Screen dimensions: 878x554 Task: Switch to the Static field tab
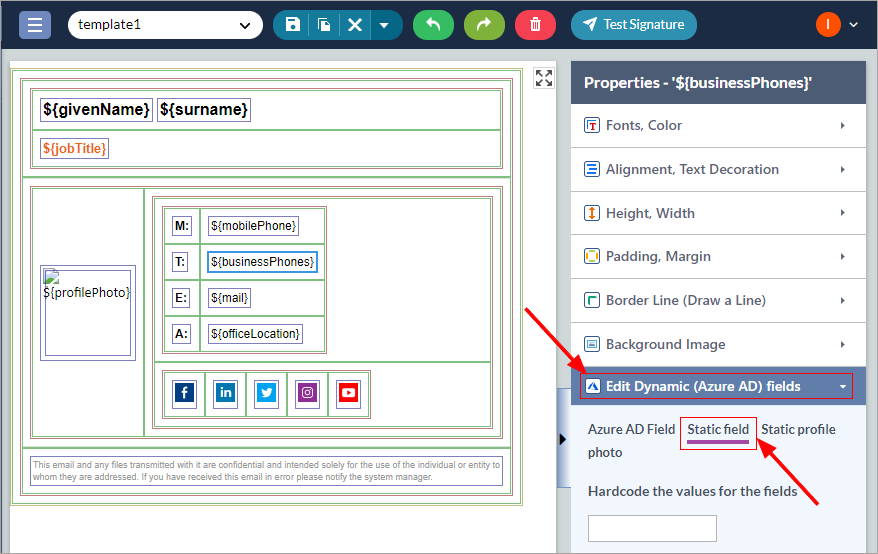pyautogui.click(x=718, y=429)
